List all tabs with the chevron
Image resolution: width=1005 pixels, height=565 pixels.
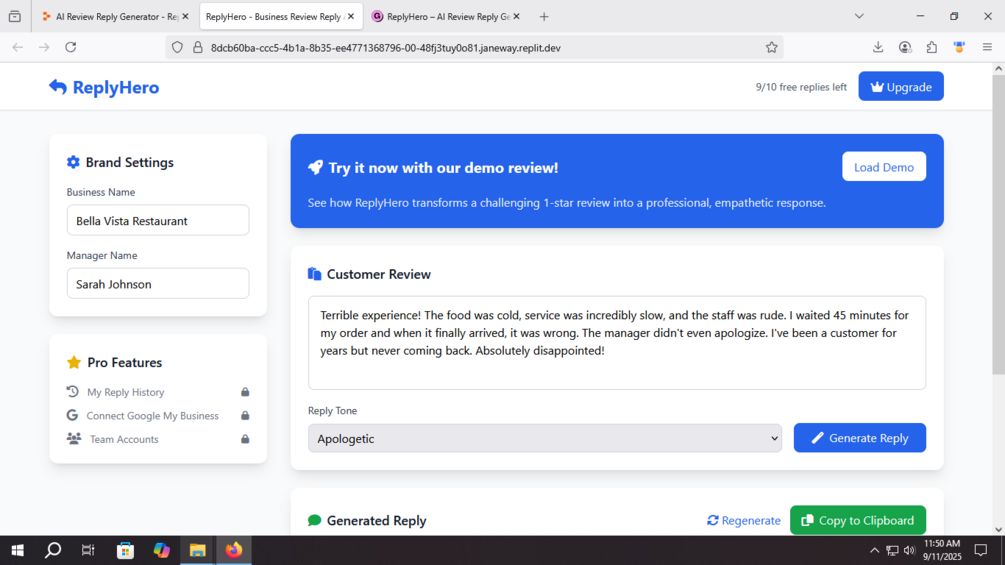[x=860, y=17]
